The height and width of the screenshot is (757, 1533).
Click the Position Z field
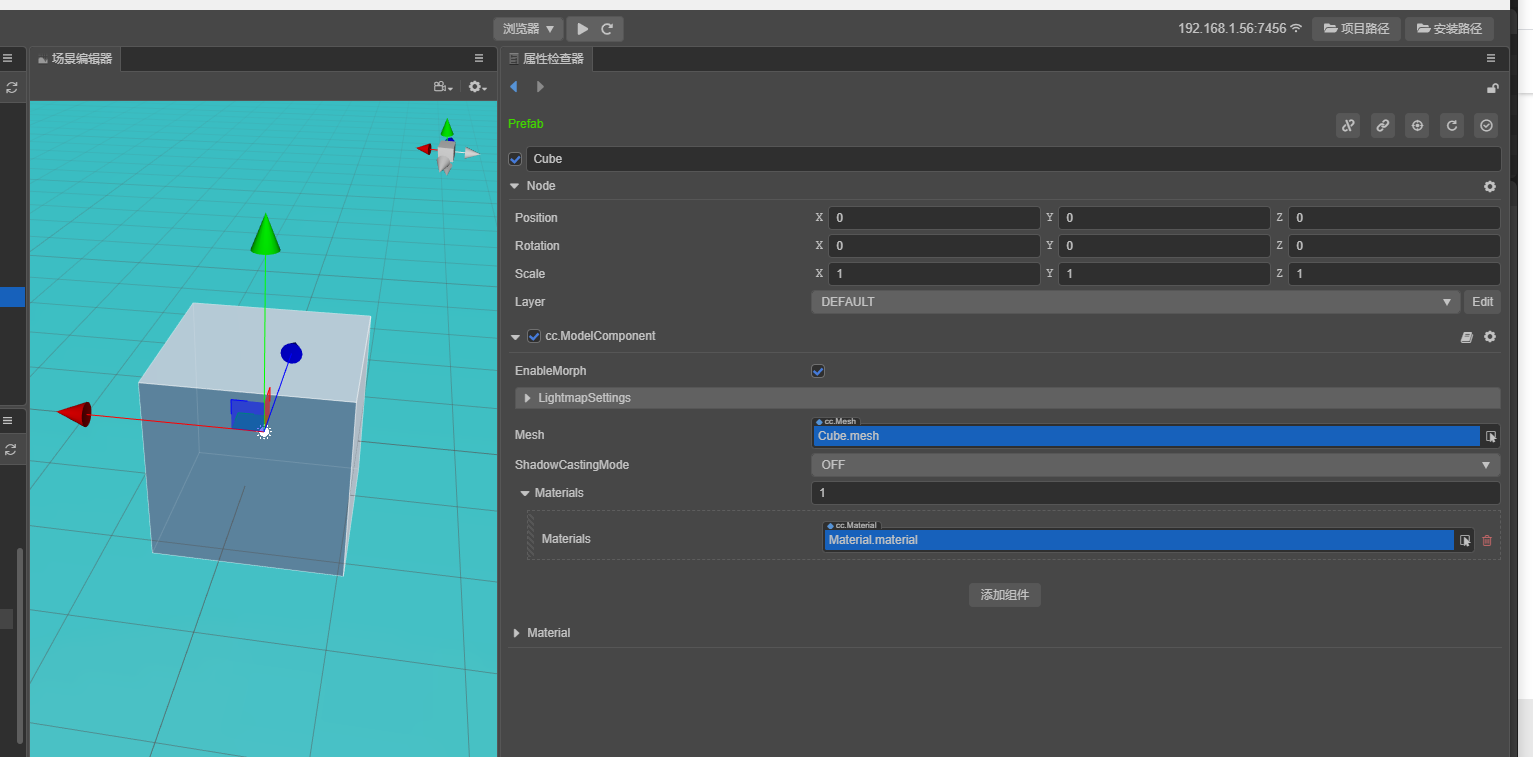(x=1394, y=218)
